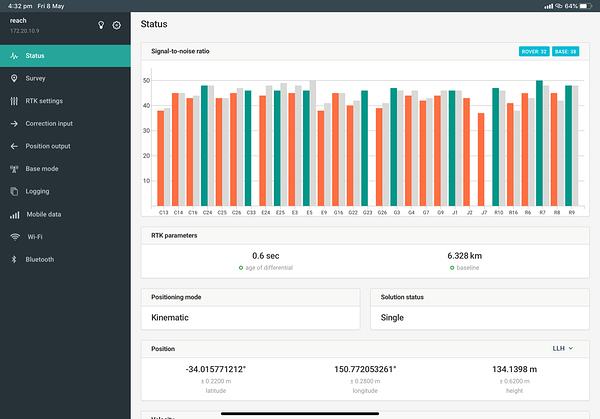Click the Single solution status value
The width and height of the screenshot is (600, 419).
(392, 318)
